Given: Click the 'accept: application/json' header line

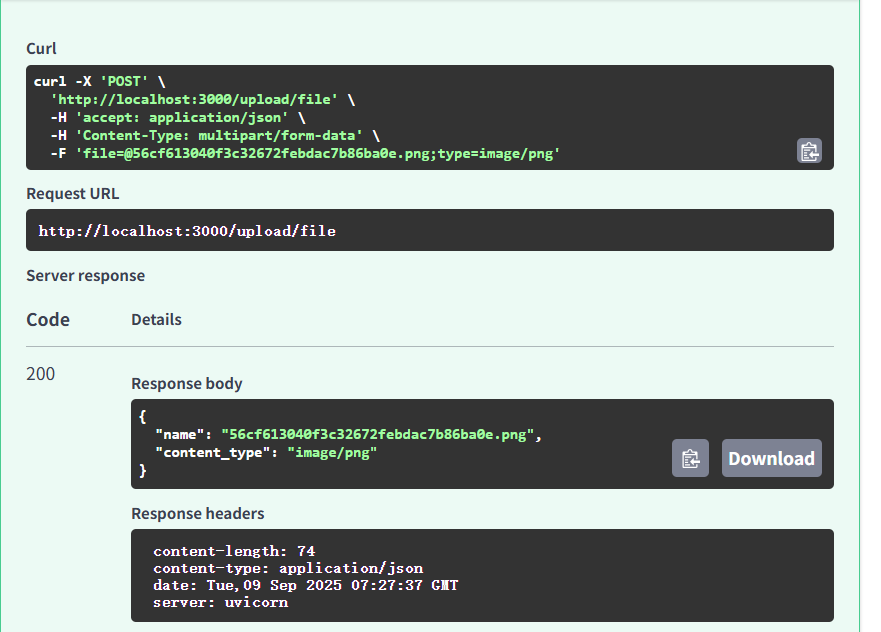Looking at the screenshot, I should [178, 117].
